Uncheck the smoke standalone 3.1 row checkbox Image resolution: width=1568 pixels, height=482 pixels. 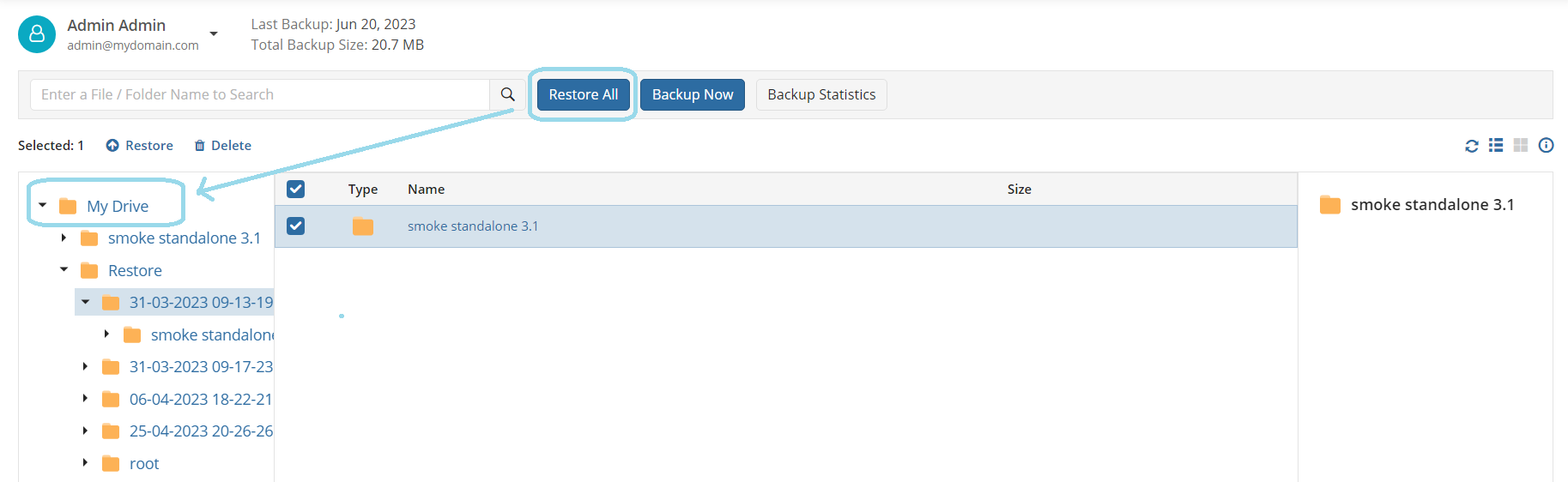pos(296,226)
